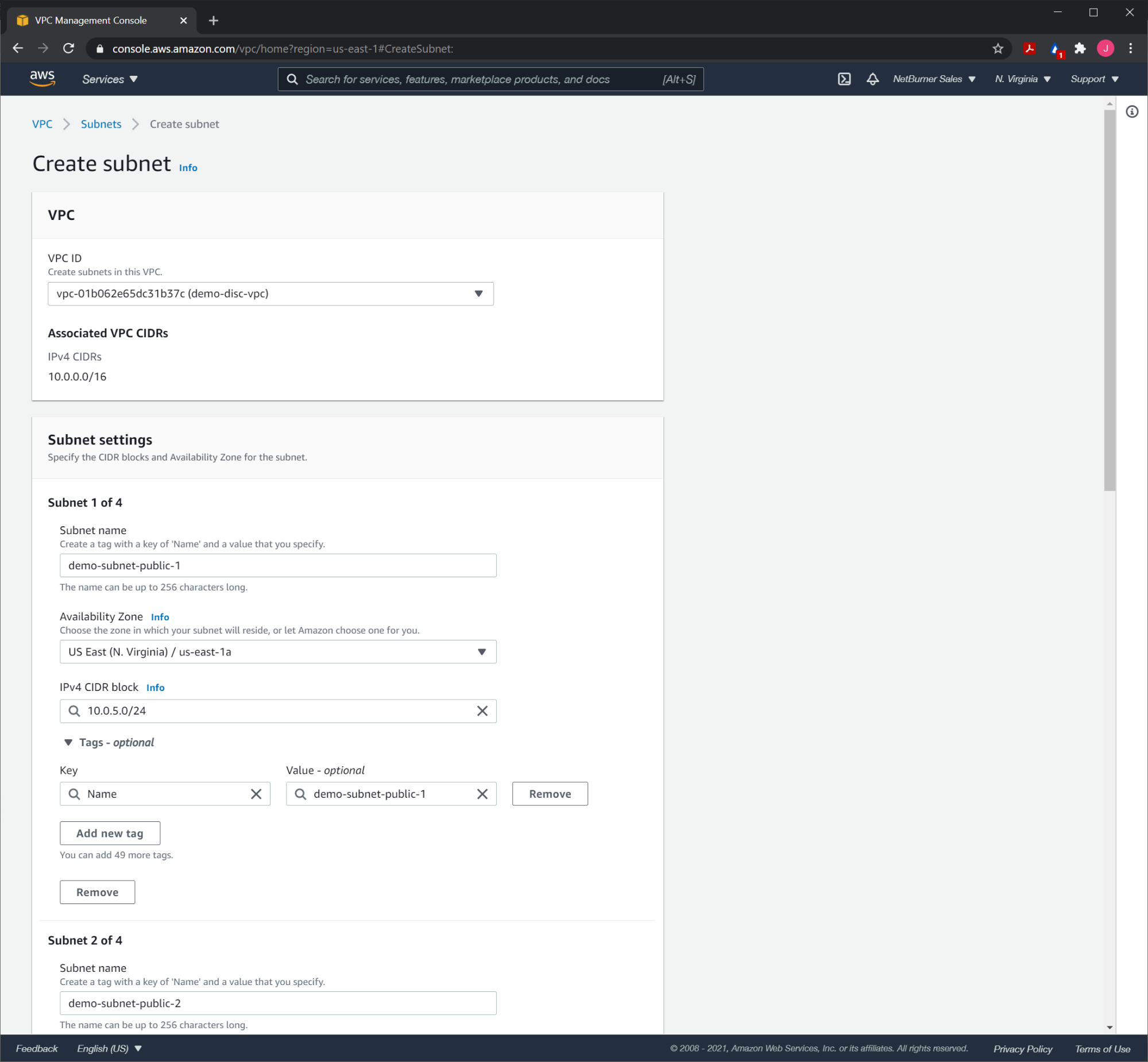Click the Add new tag button

[x=110, y=833]
